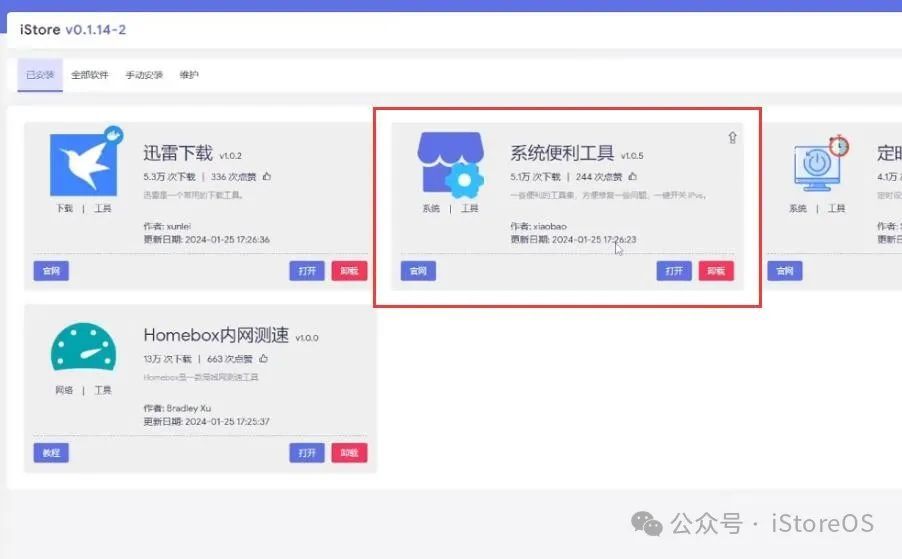Click 打开 on the Homebox内网测速 card
Screen dimensions: 902x559
[307, 453]
